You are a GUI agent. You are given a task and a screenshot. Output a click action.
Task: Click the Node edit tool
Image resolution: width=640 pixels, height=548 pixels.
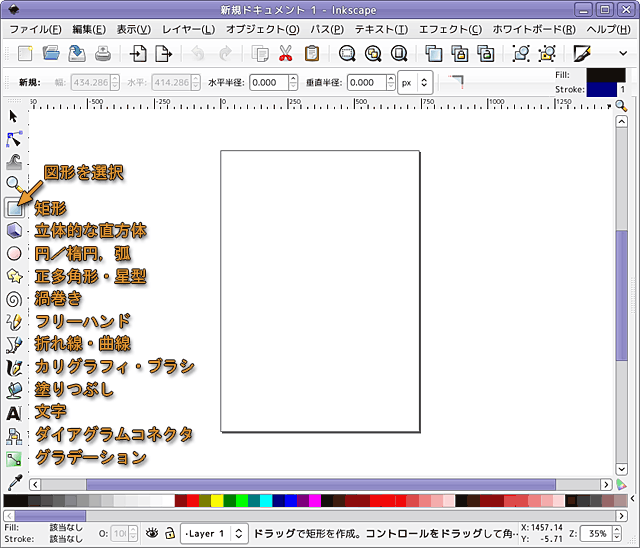click(x=15, y=139)
